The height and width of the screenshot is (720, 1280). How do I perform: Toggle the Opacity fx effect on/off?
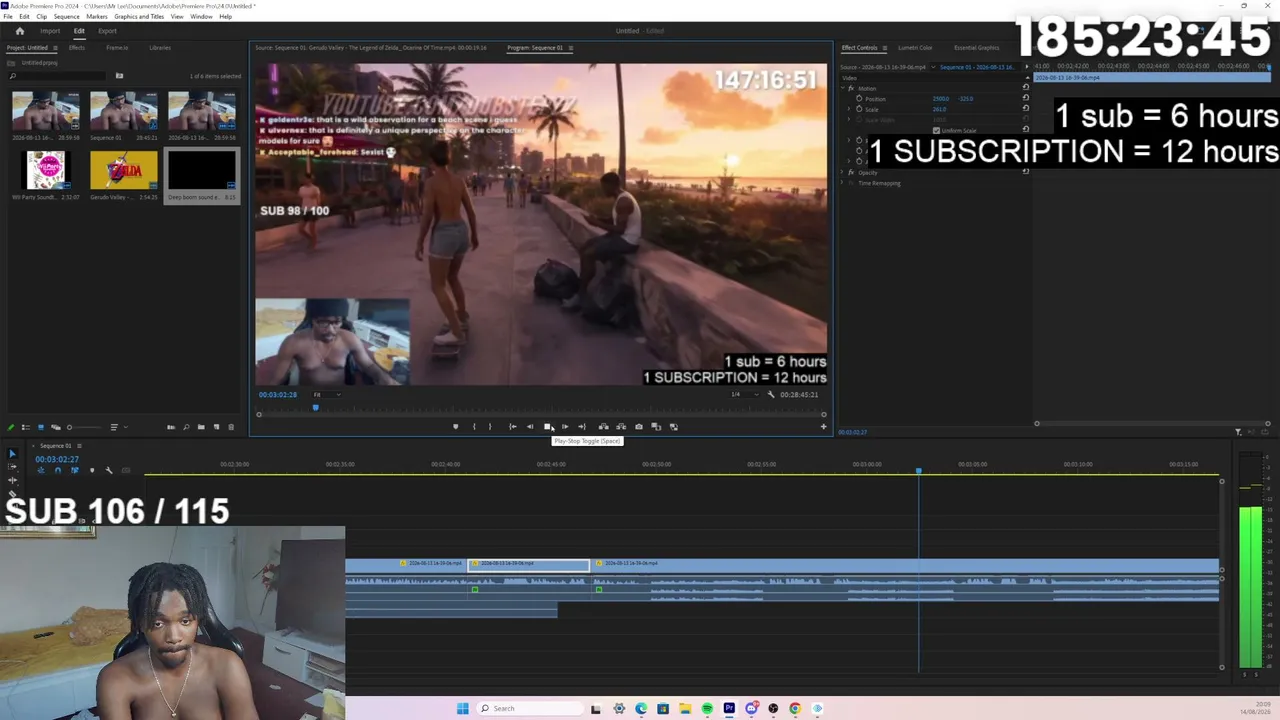point(851,172)
